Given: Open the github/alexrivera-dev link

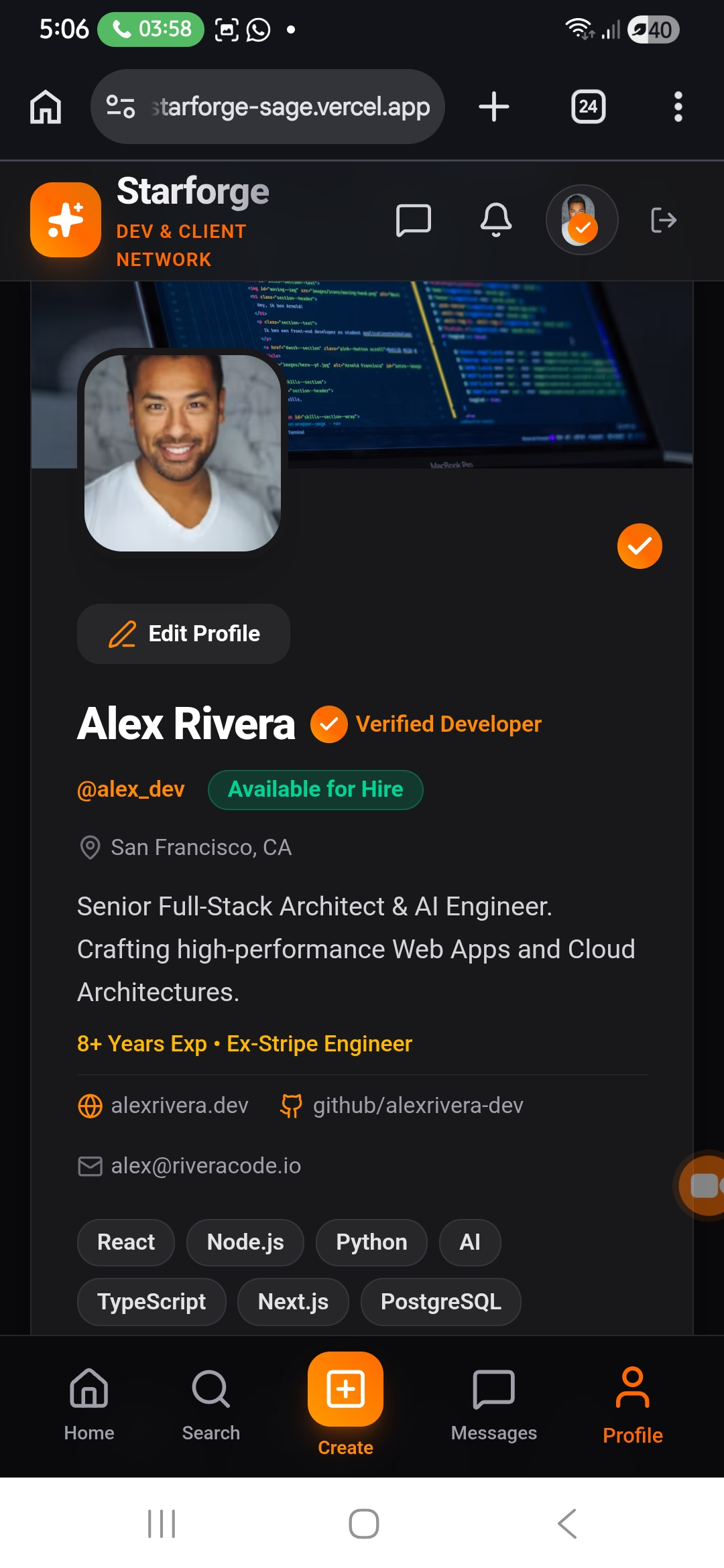Looking at the screenshot, I should [402, 1106].
